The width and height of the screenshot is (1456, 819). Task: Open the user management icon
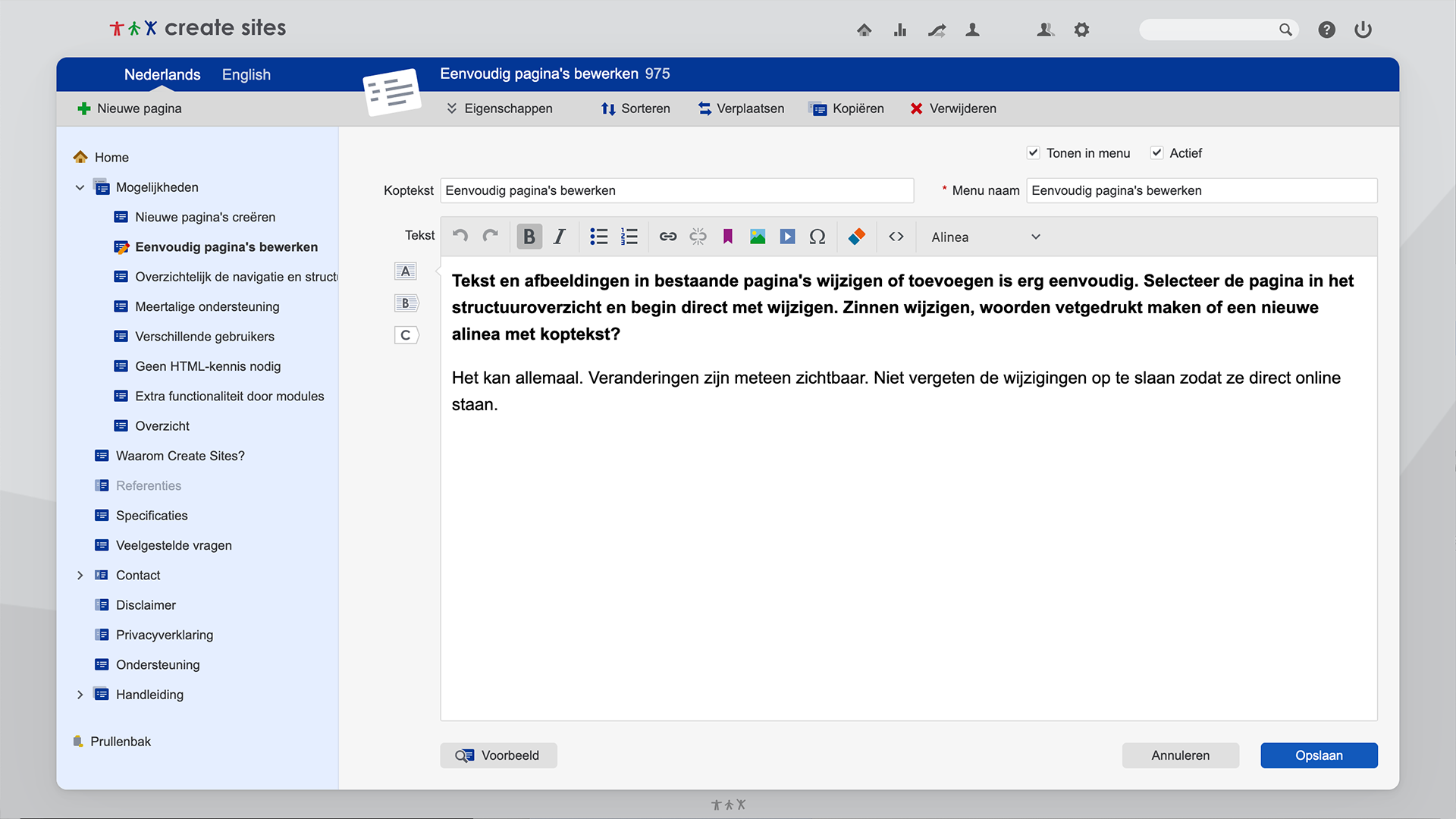(1046, 30)
